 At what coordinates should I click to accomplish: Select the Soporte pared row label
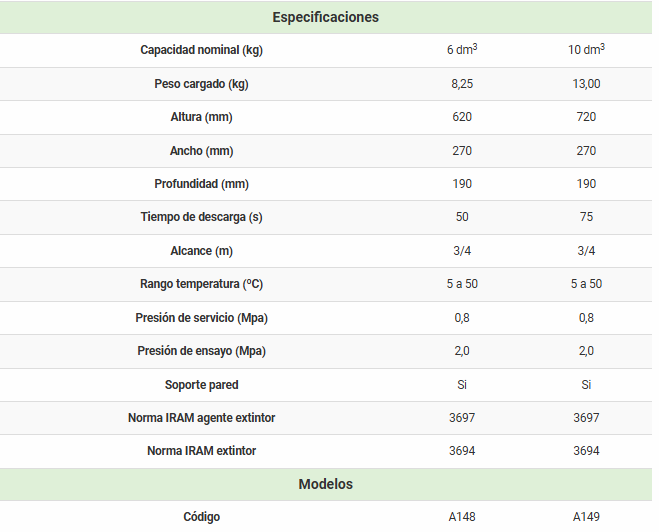point(201,385)
